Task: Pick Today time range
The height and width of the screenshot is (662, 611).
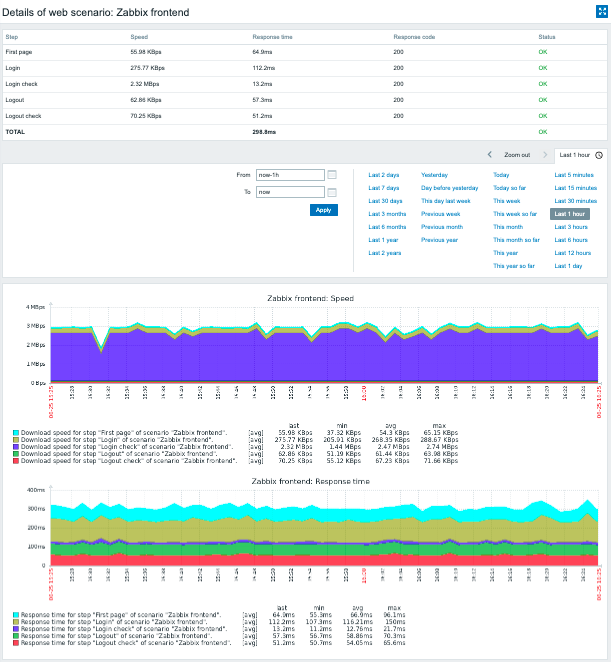Action: pos(501,175)
